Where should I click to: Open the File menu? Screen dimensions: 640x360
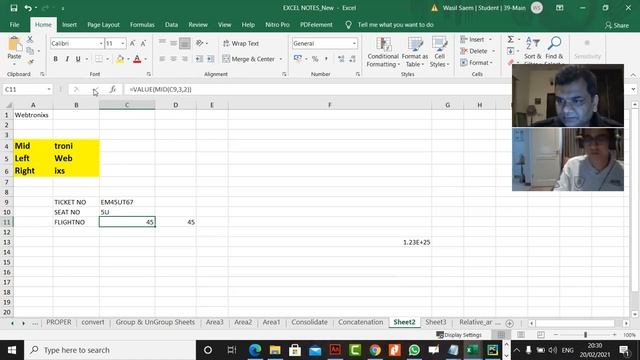click(14, 24)
